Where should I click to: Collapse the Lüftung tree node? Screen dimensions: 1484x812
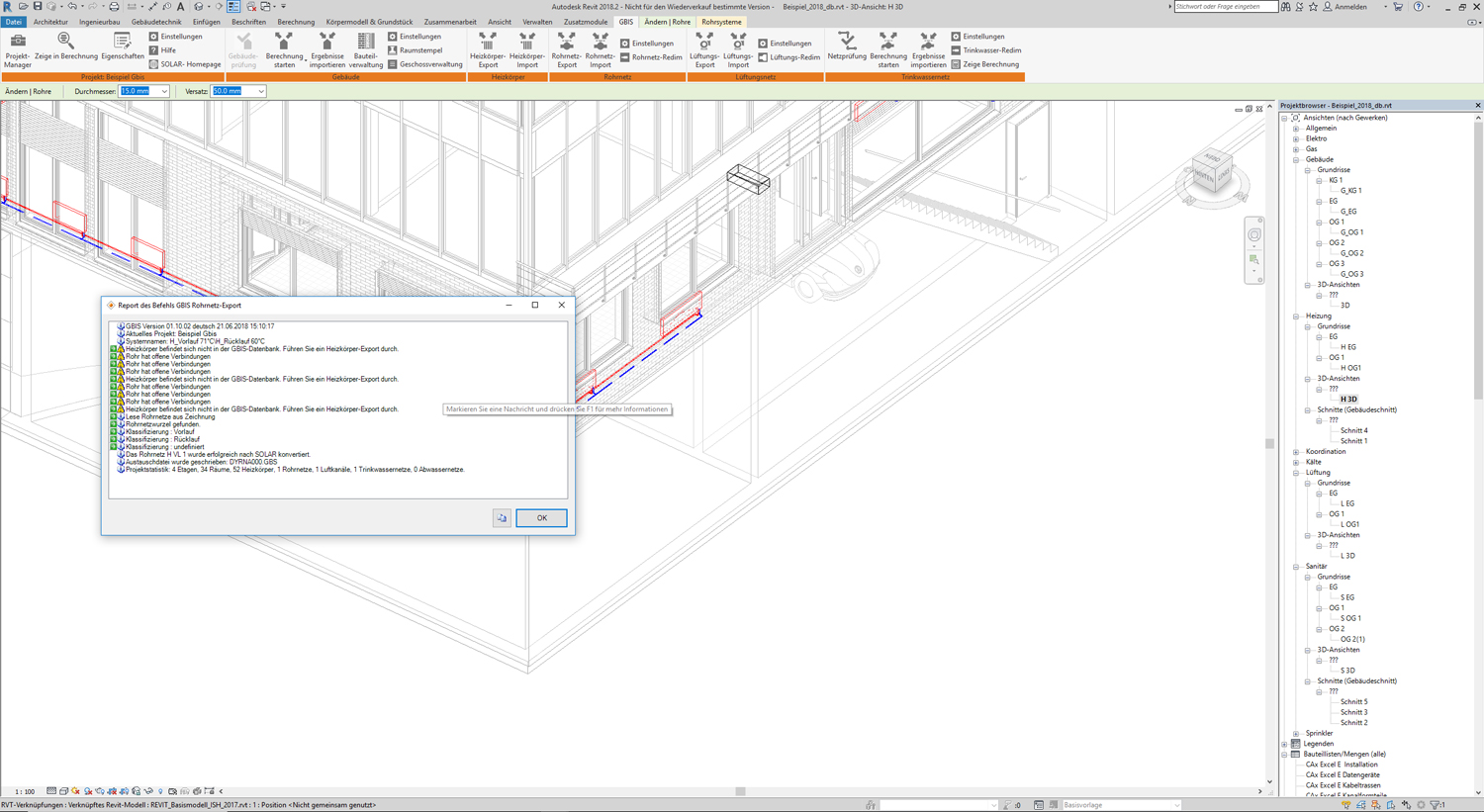tap(1296, 473)
